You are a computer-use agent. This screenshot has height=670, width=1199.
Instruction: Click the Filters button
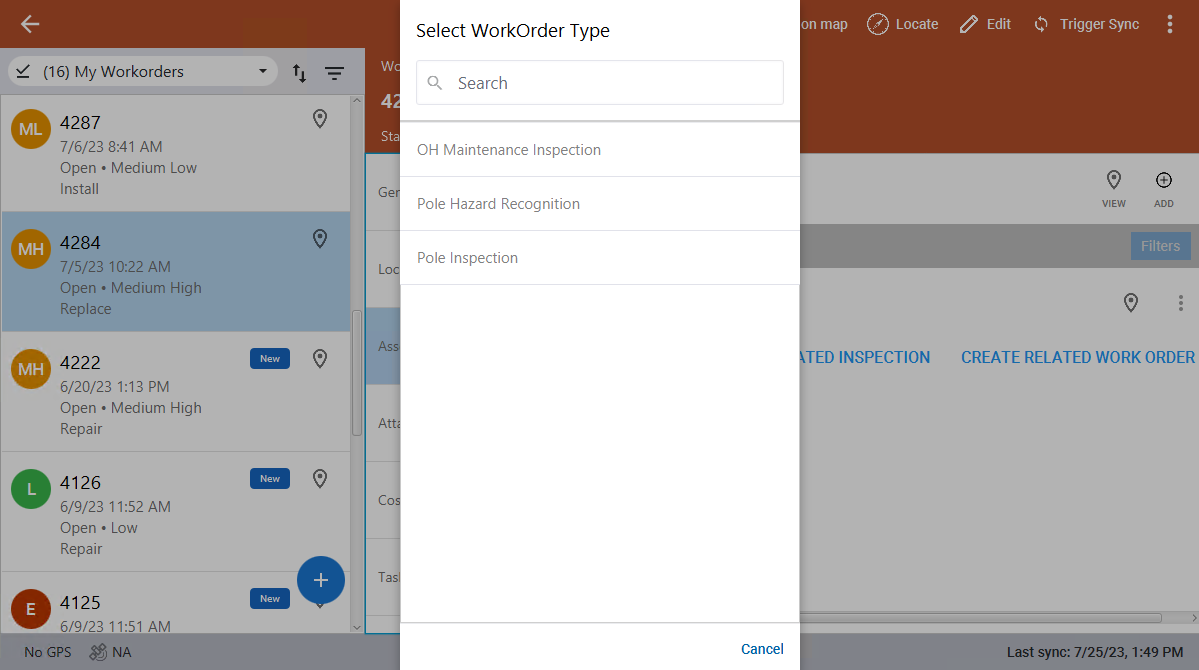tap(1160, 245)
